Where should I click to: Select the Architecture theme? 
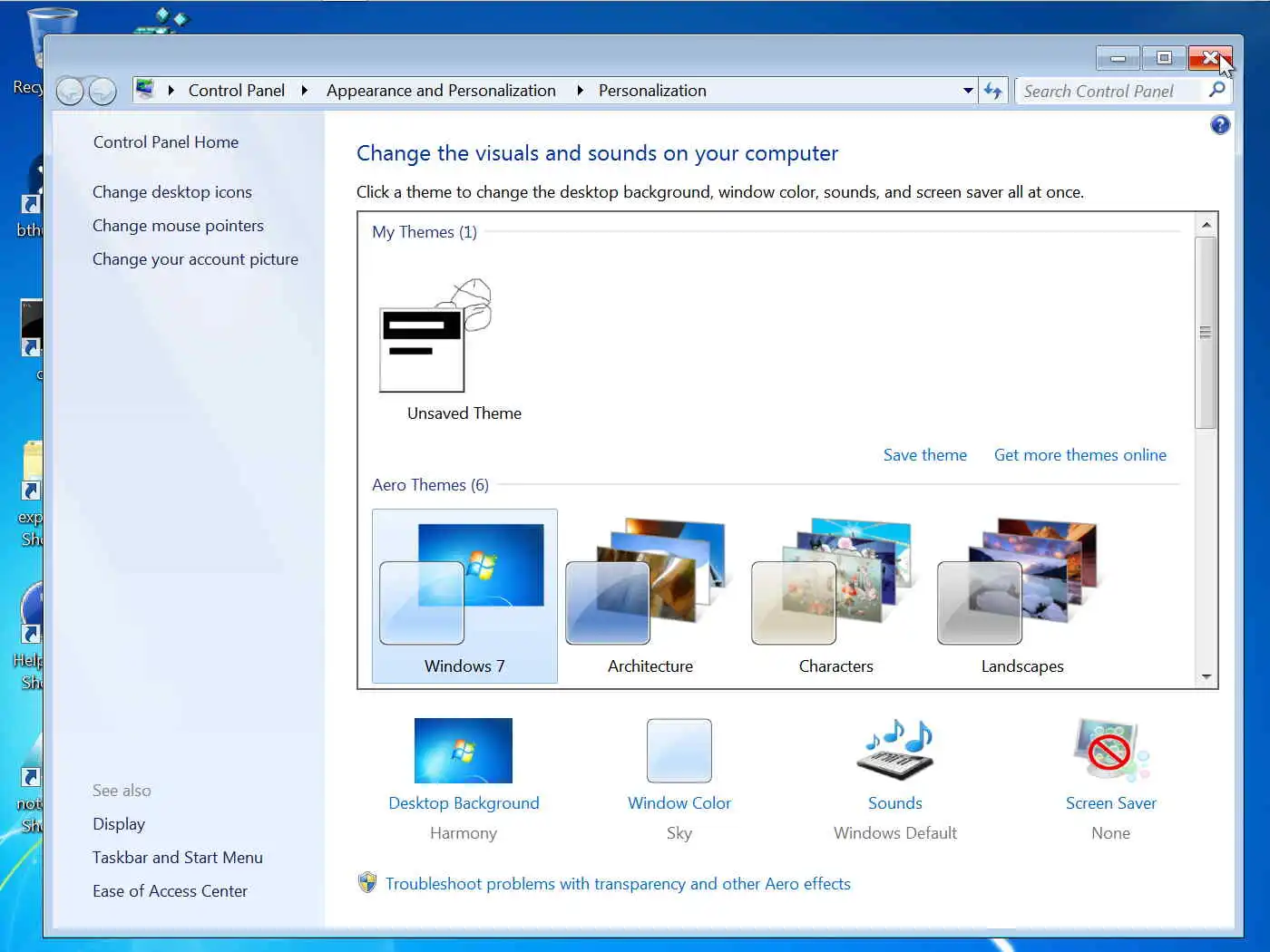tap(650, 596)
